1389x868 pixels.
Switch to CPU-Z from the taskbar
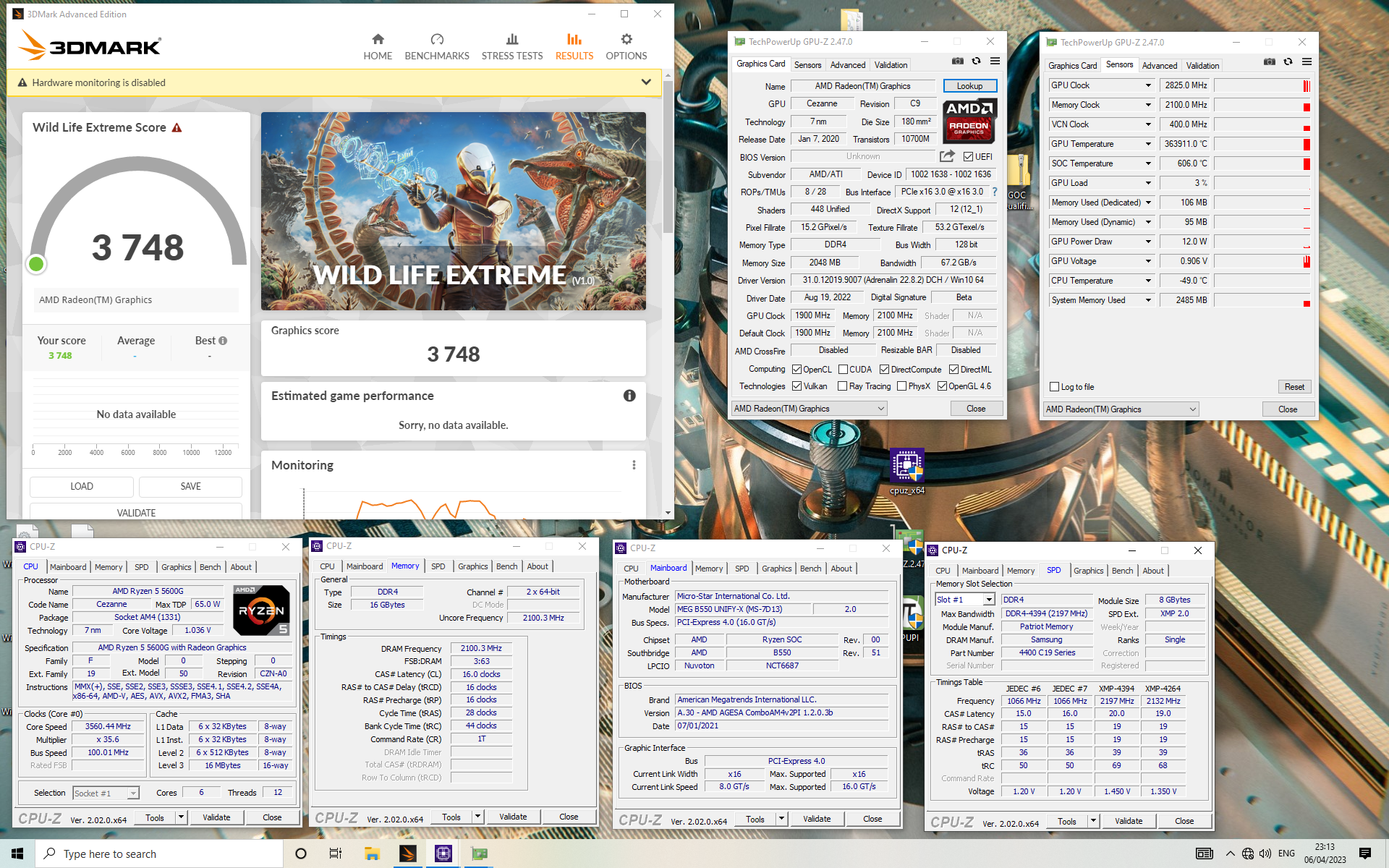click(x=443, y=854)
